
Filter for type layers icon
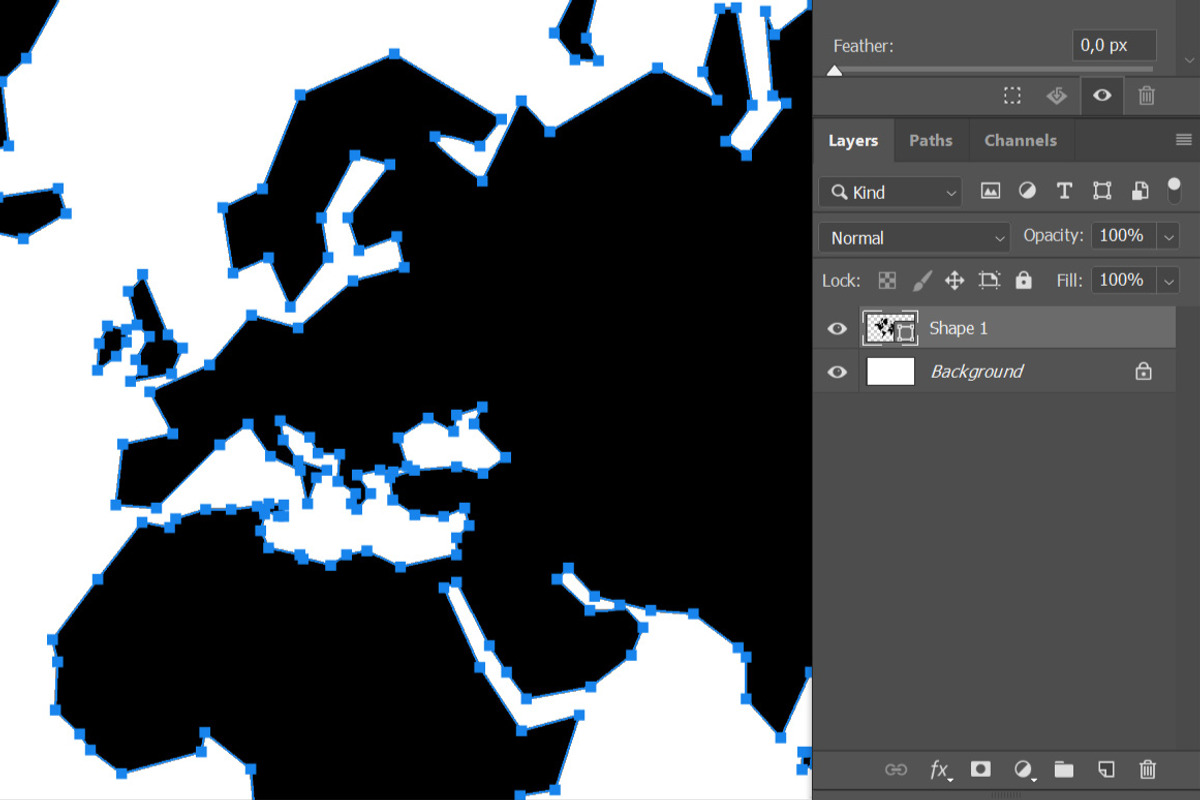[x=1064, y=191]
